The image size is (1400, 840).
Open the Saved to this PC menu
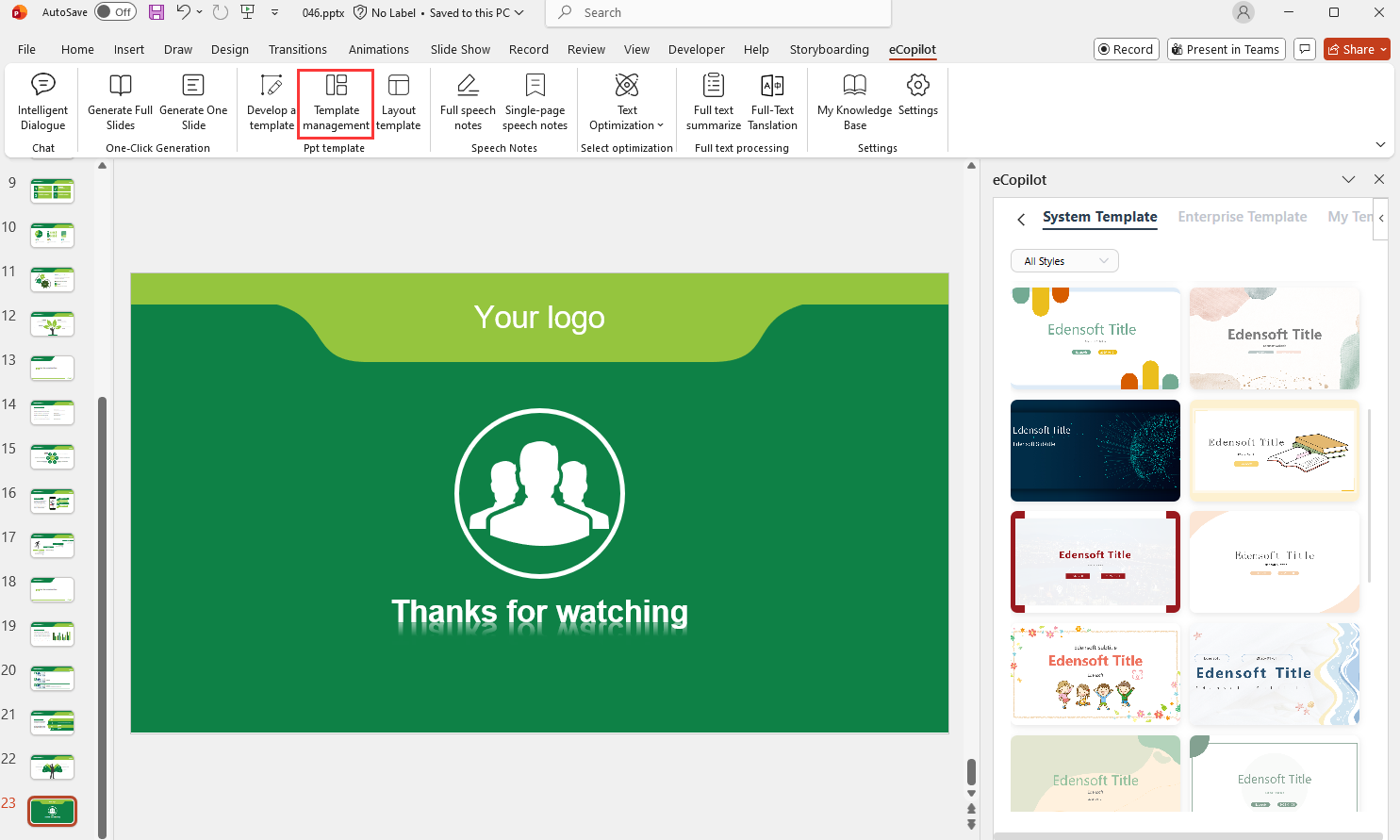point(469,12)
